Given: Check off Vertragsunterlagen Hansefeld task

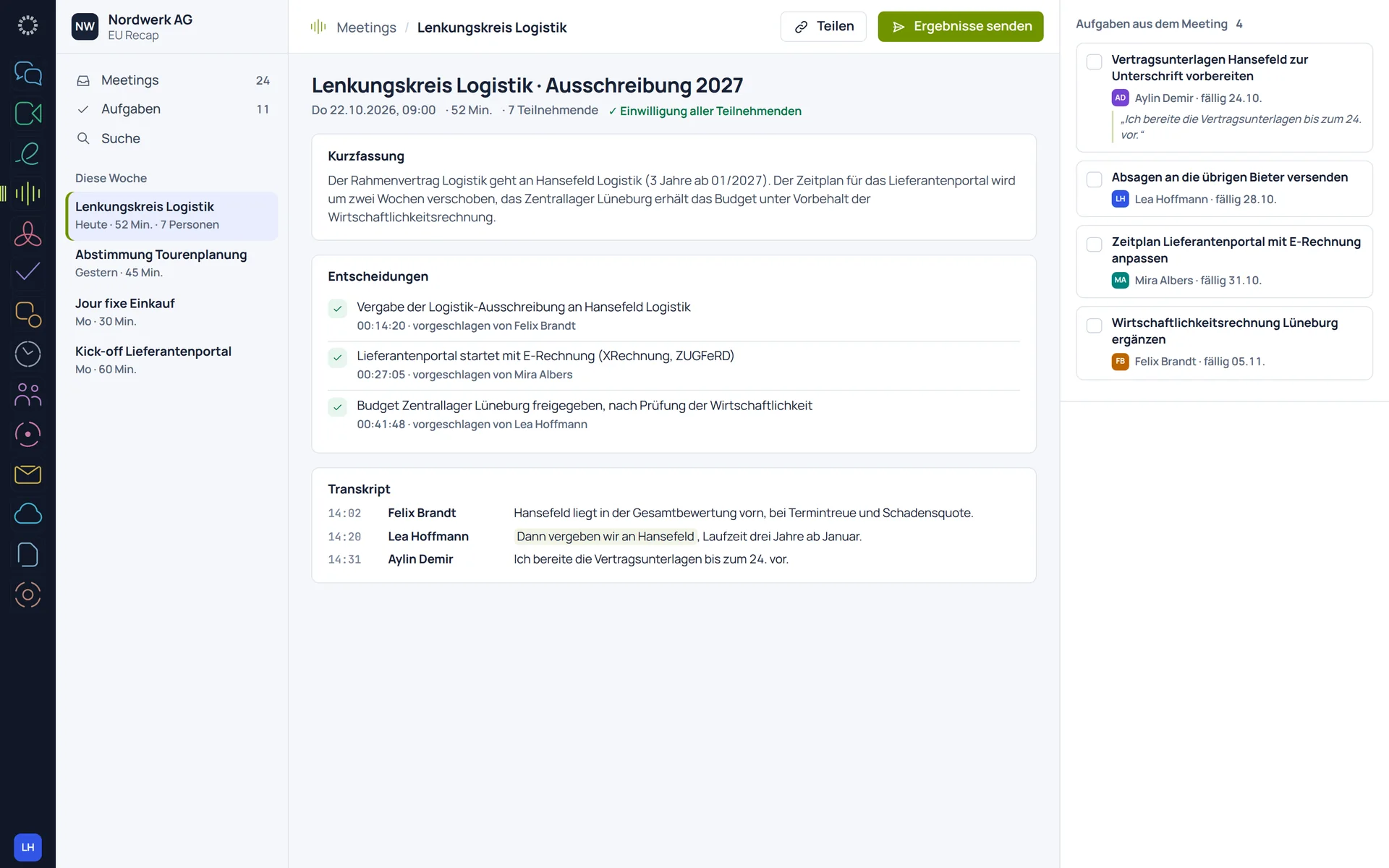Looking at the screenshot, I should [x=1095, y=61].
